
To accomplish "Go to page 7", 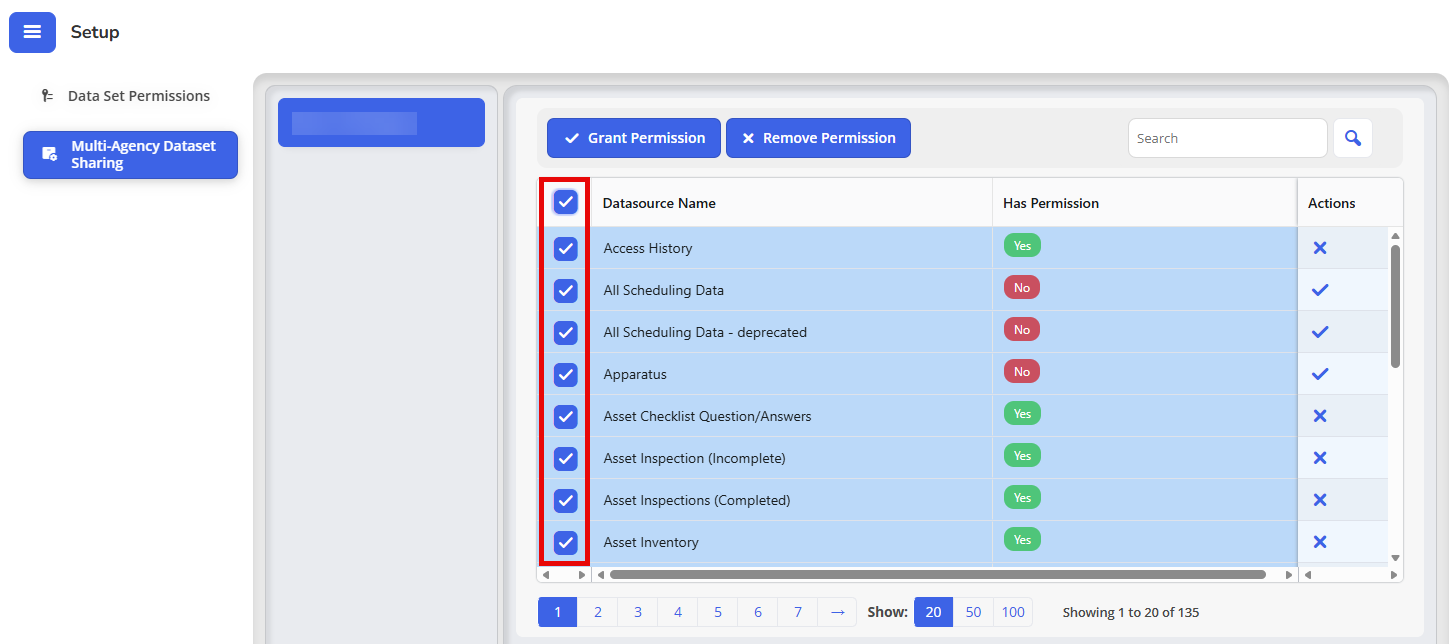I will [x=798, y=612].
